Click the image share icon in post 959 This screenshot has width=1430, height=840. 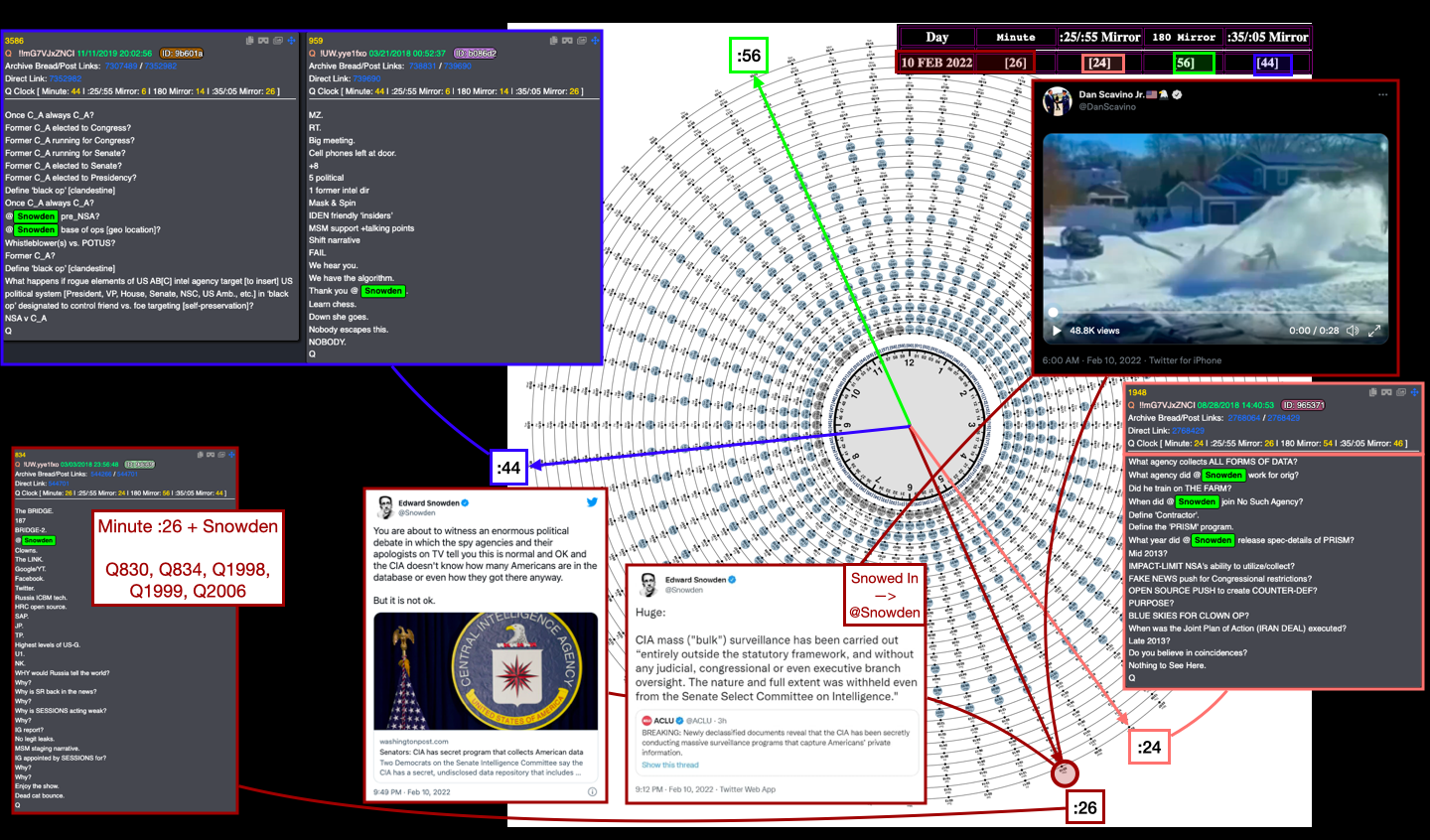[x=582, y=41]
